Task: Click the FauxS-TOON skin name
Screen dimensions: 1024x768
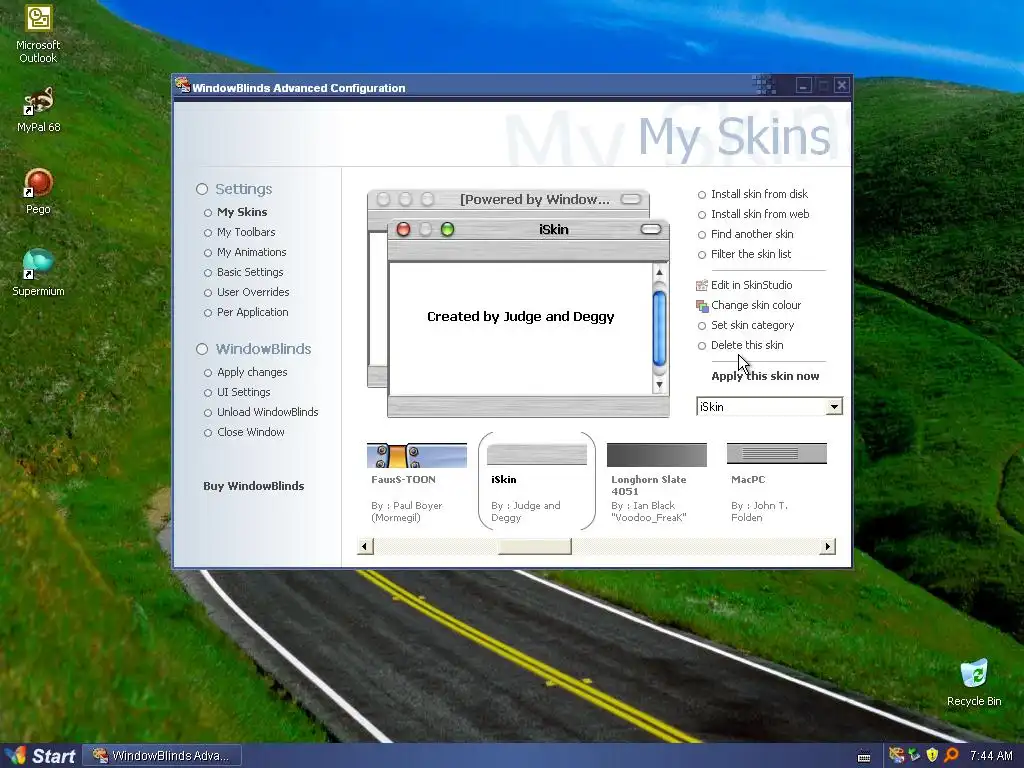Action: tap(403, 479)
